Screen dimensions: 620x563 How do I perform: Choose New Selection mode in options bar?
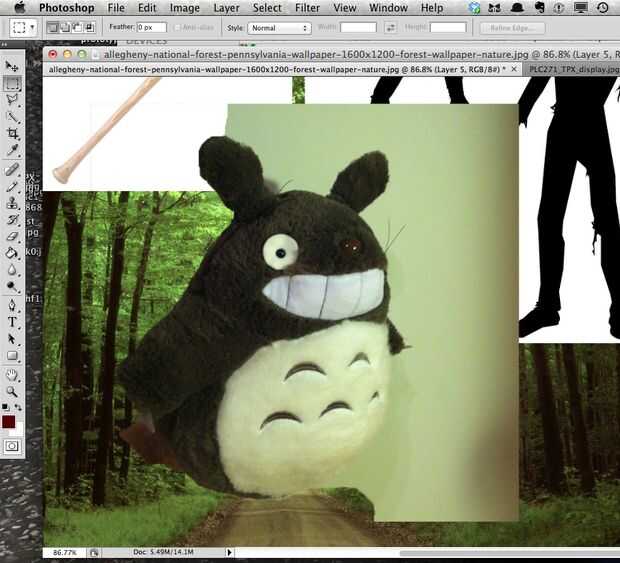(x=52, y=27)
